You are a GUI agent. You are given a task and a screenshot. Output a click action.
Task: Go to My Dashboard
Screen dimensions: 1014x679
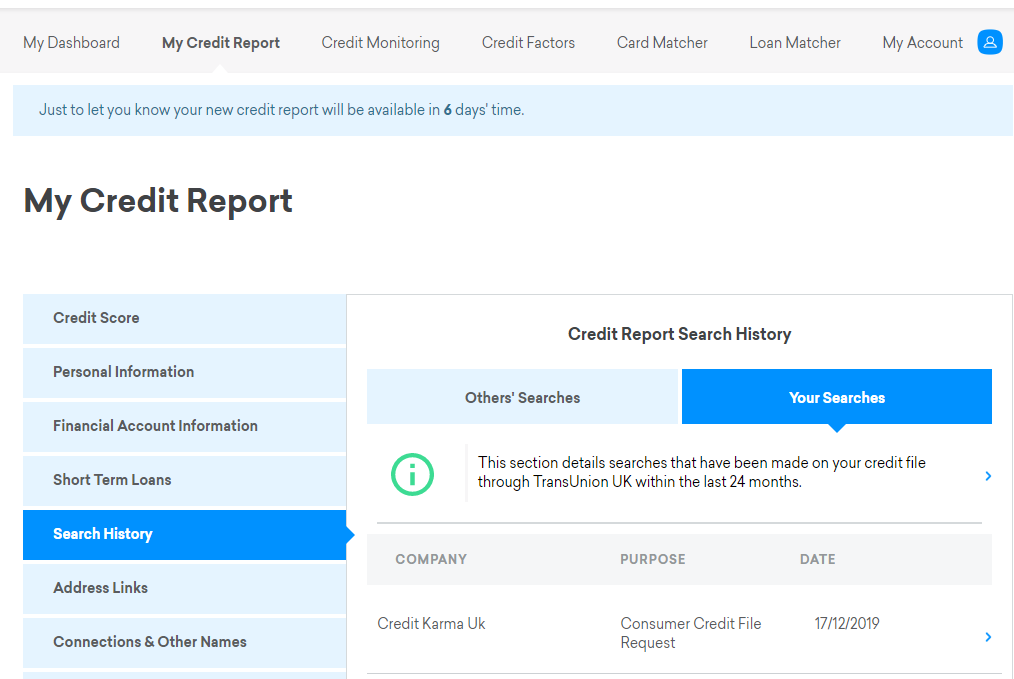point(71,43)
